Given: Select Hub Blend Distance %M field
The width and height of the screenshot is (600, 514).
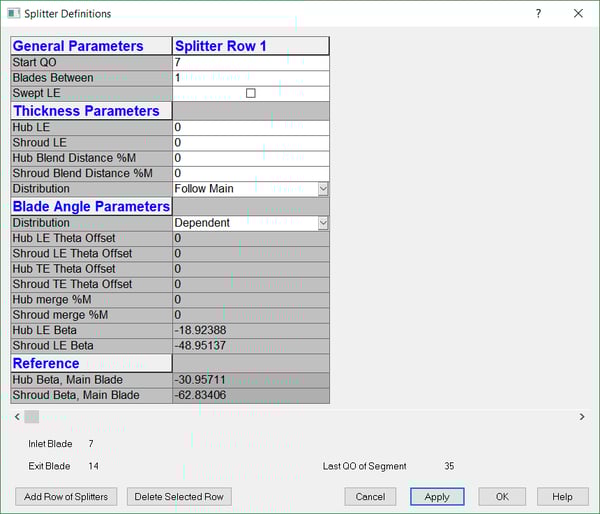Looking at the screenshot, I should point(250,158).
